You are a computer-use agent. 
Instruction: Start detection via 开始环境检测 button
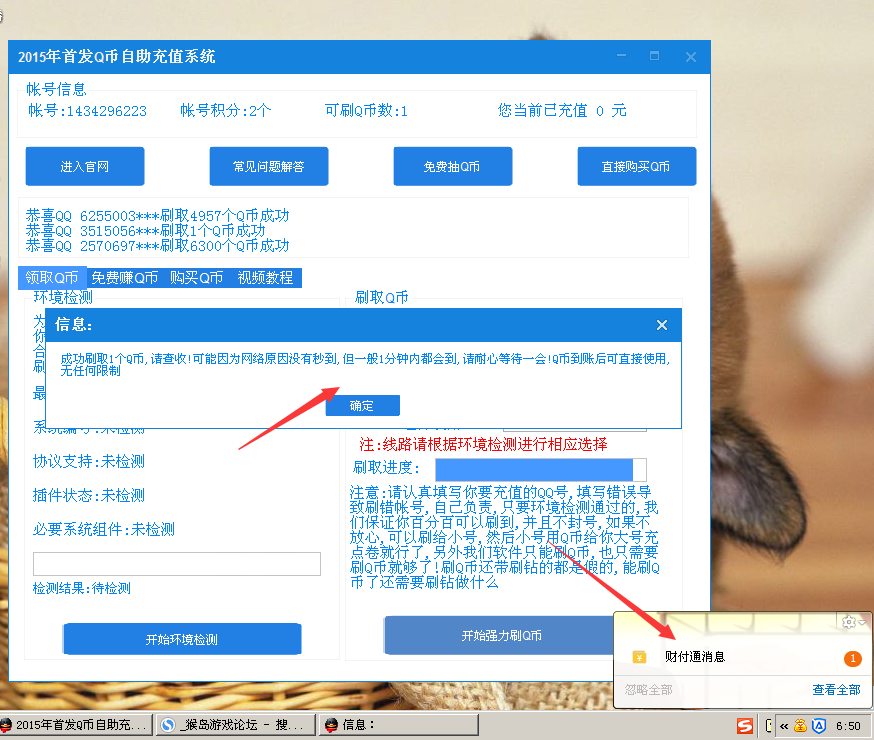pyautogui.click(x=181, y=639)
